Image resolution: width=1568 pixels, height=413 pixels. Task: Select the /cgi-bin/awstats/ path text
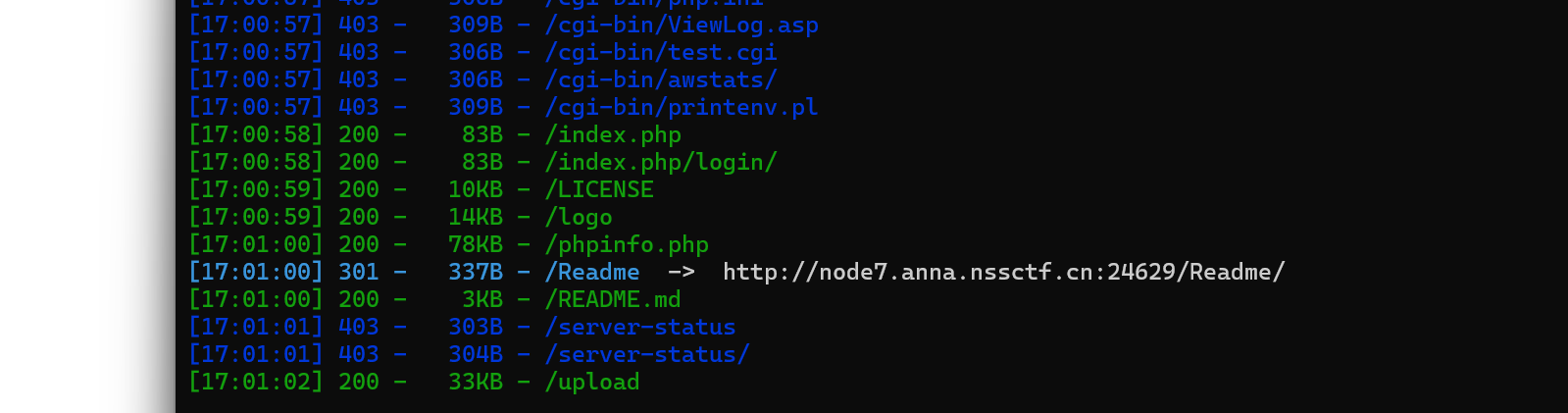(x=661, y=80)
